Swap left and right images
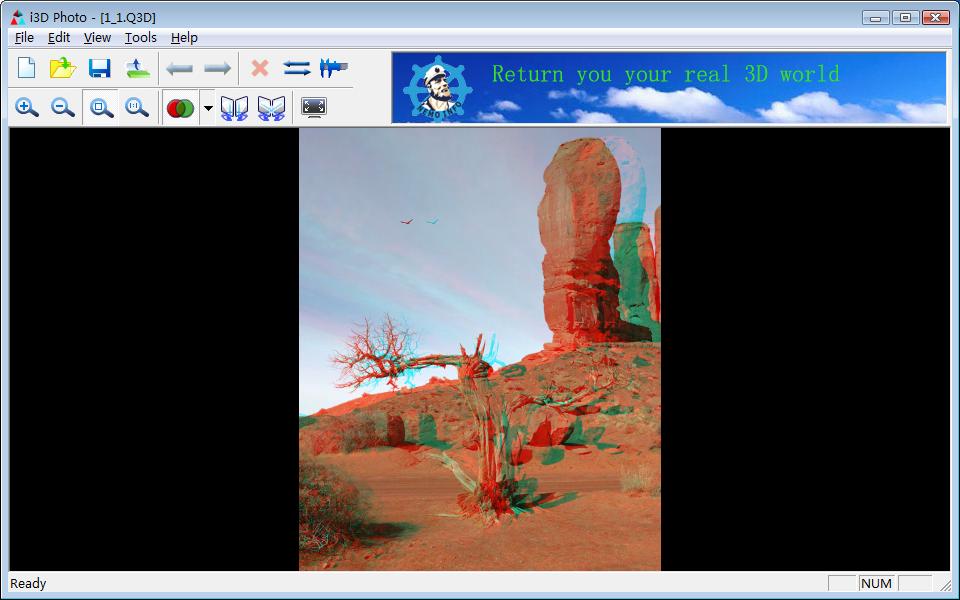The height and width of the screenshot is (600, 960). [297, 68]
